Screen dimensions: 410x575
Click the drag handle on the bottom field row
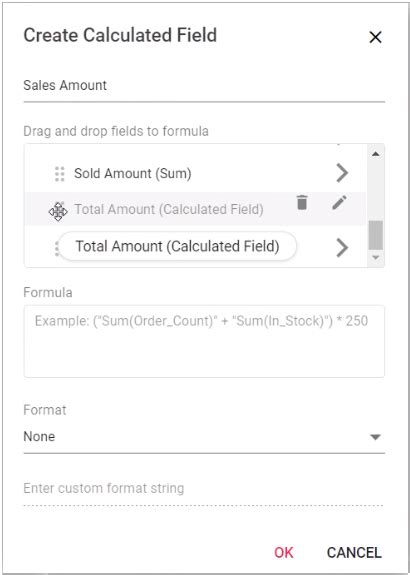click(x=56, y=248)
